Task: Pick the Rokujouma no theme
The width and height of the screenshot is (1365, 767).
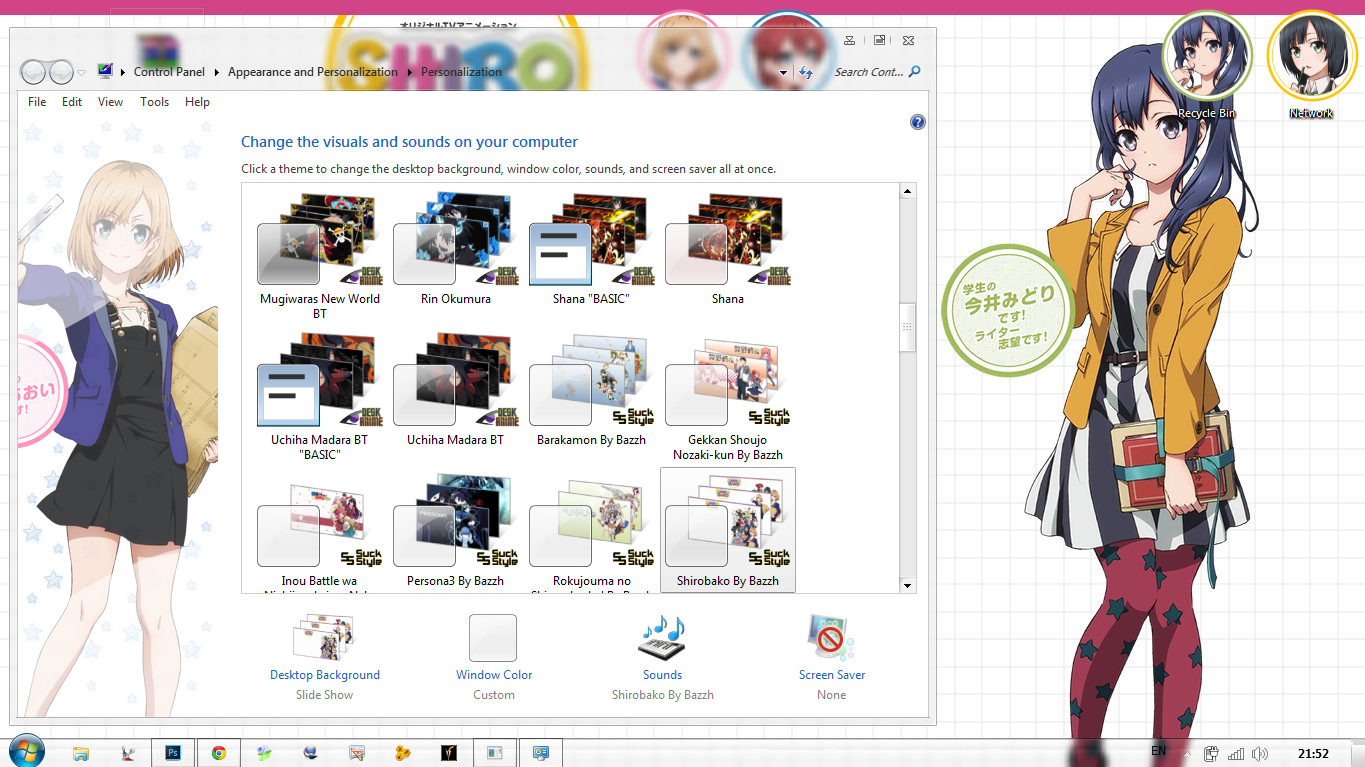Action: pos(592,532)
